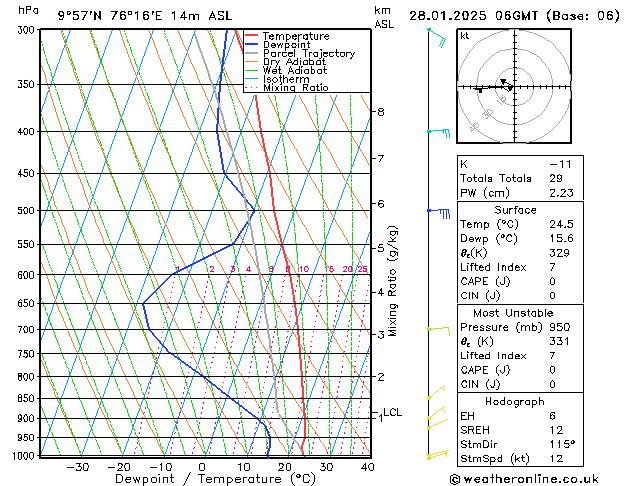The width and height of the screenshot is (629, 486).
Task: Select the Mixing Ratio legend entry
Action: tap(287, 88)
